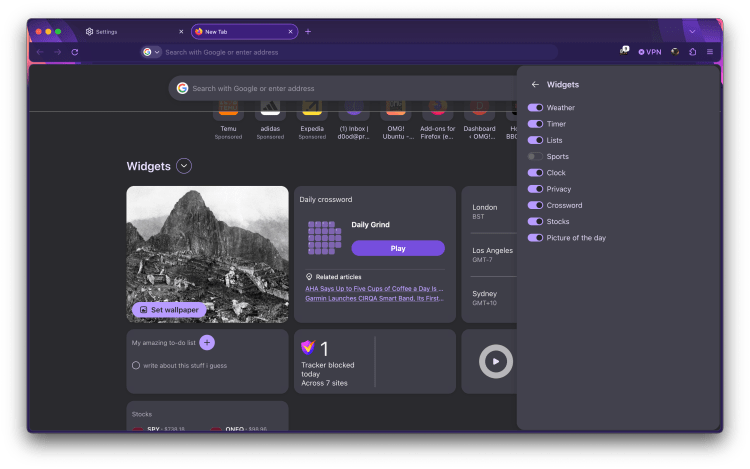Click the My amazing to-do list title
750x469 pixels.
(x=164, y=343)
